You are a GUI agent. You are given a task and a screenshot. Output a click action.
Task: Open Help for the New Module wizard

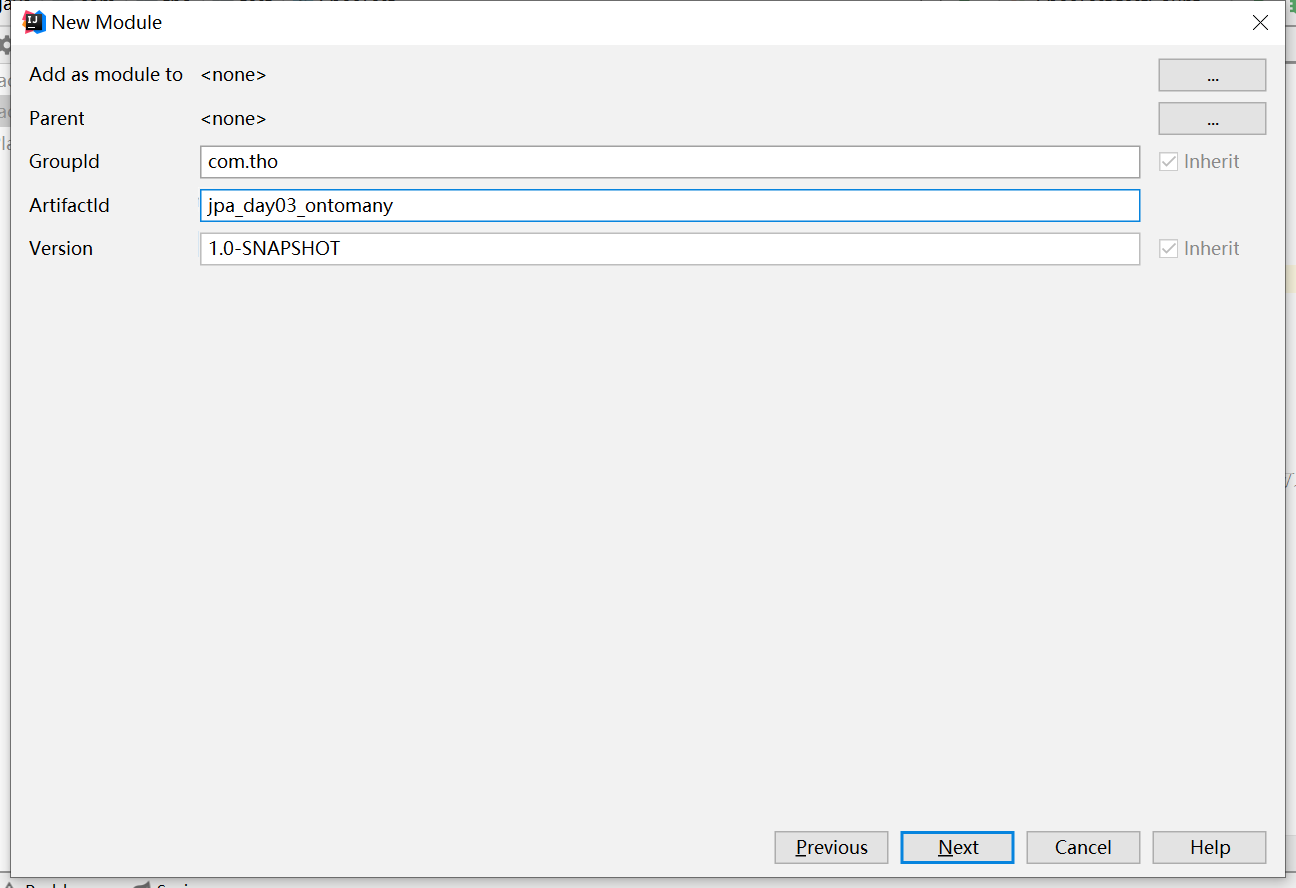[x=1209, y=847]
